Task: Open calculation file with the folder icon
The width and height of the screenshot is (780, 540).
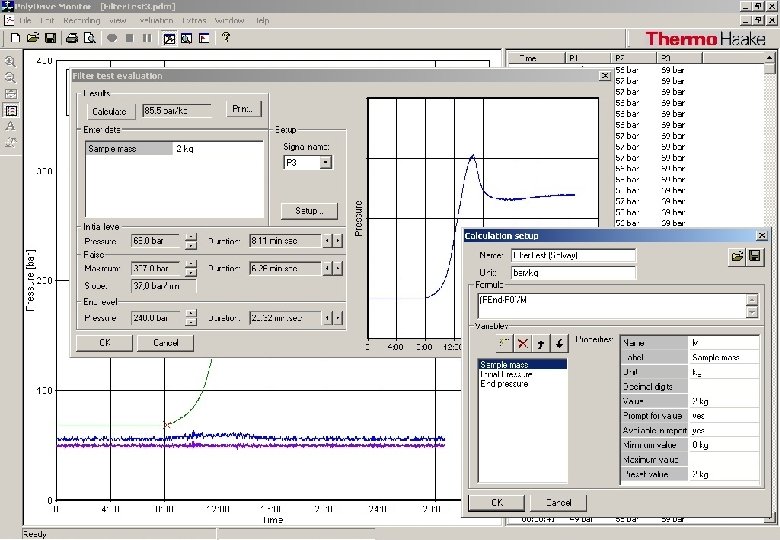Action: click(x=737, y=257)
